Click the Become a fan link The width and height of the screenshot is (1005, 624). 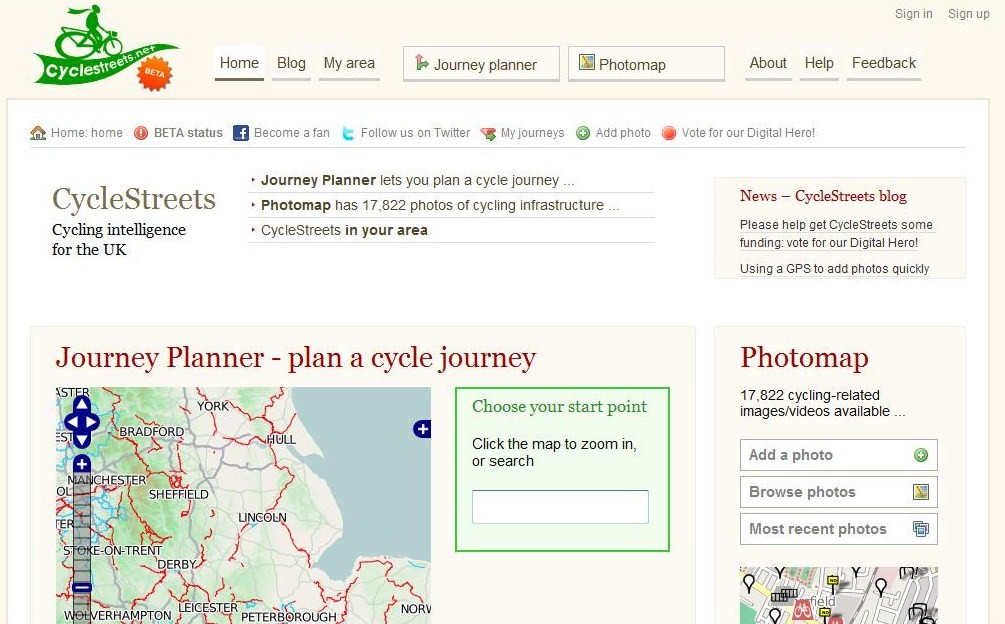tap(292, 133)
